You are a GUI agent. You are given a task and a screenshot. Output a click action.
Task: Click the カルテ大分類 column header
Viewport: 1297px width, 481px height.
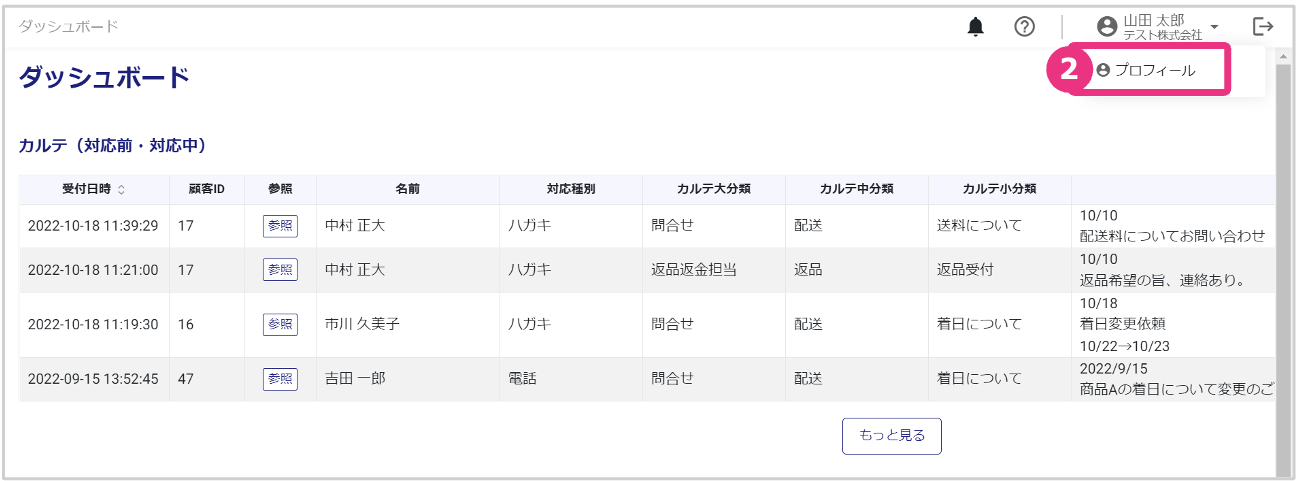[714, 189]
